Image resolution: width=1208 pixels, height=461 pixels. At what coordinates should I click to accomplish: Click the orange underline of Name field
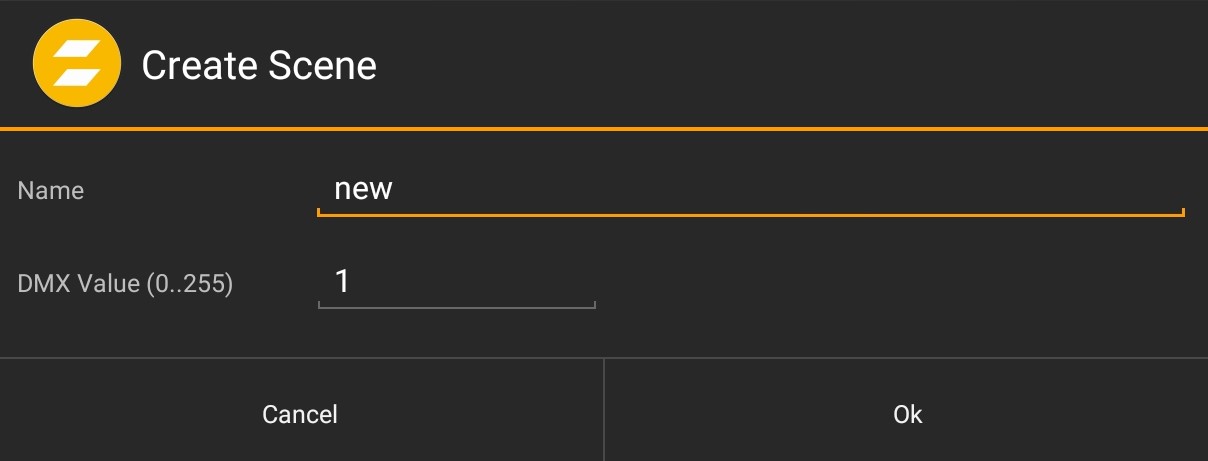pos(750,214)
